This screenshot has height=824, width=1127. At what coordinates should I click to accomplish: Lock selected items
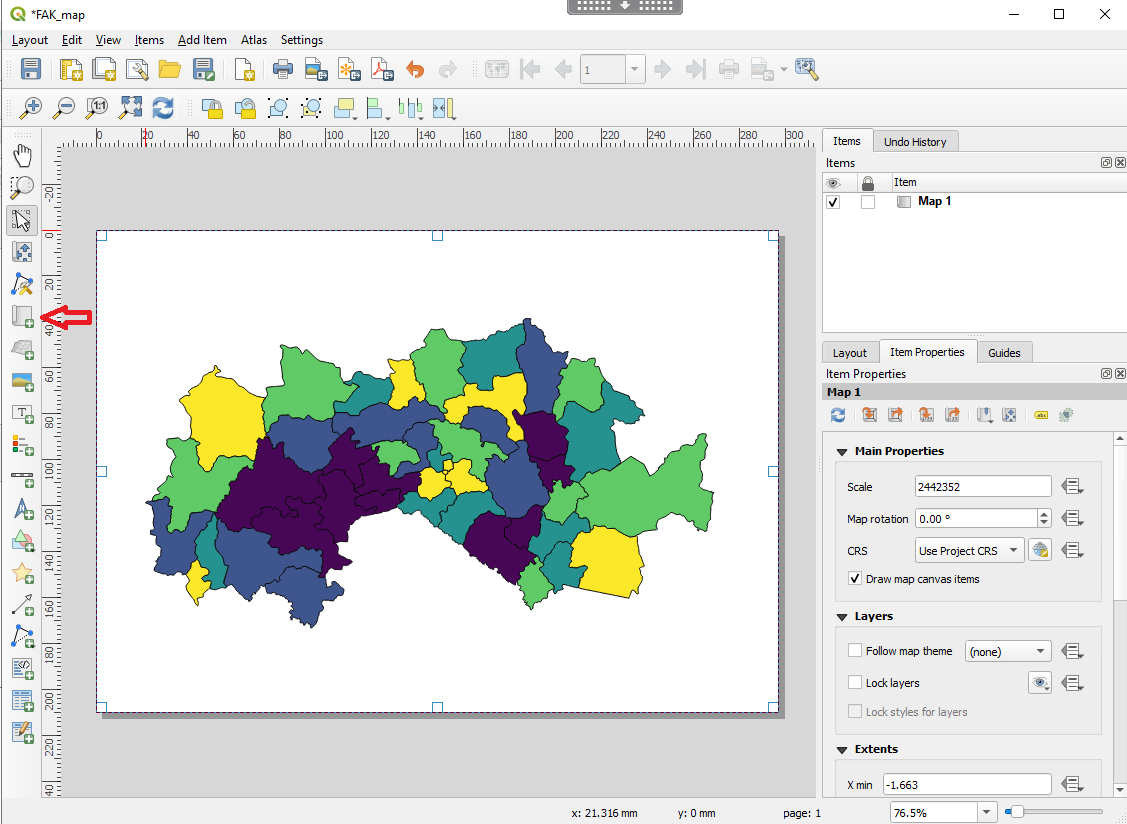pyautogui.click(x=212, y=109)
